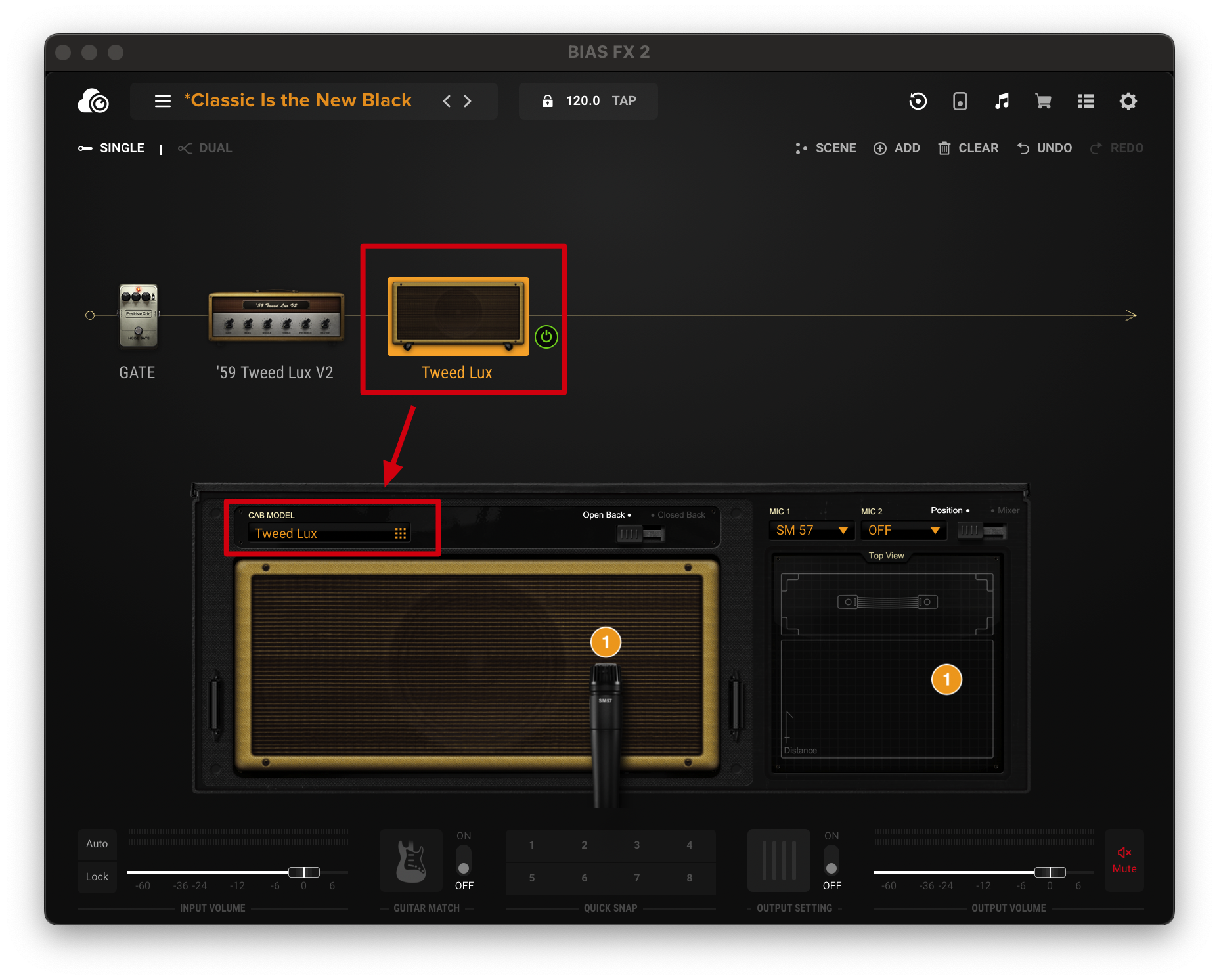1219x980 pixels.
Task: Click the looper icon in top toolbar
Action: point(918,101)
